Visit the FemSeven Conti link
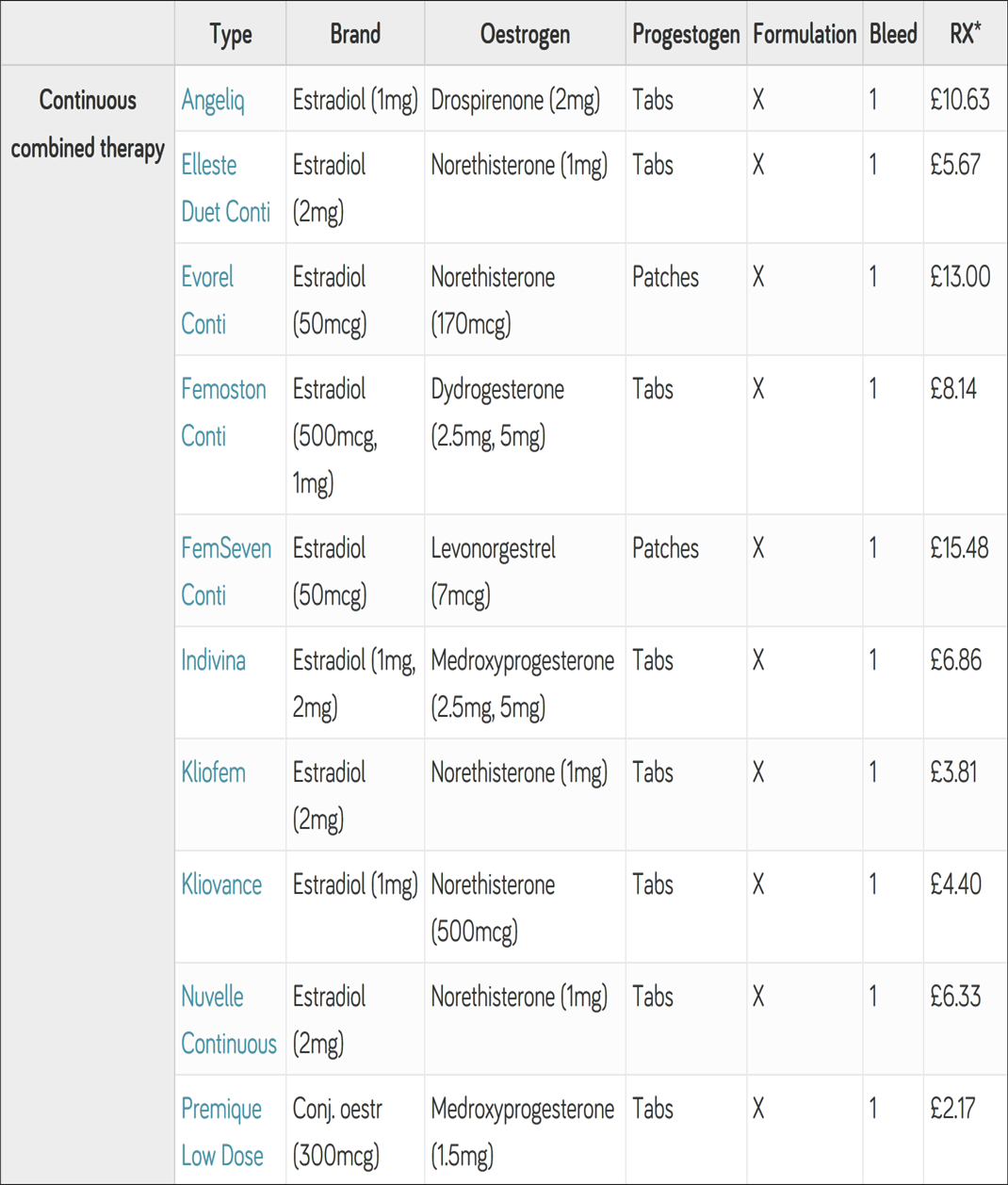Viewport: 1008px width, 1185px height. click(x=226, y=572)
